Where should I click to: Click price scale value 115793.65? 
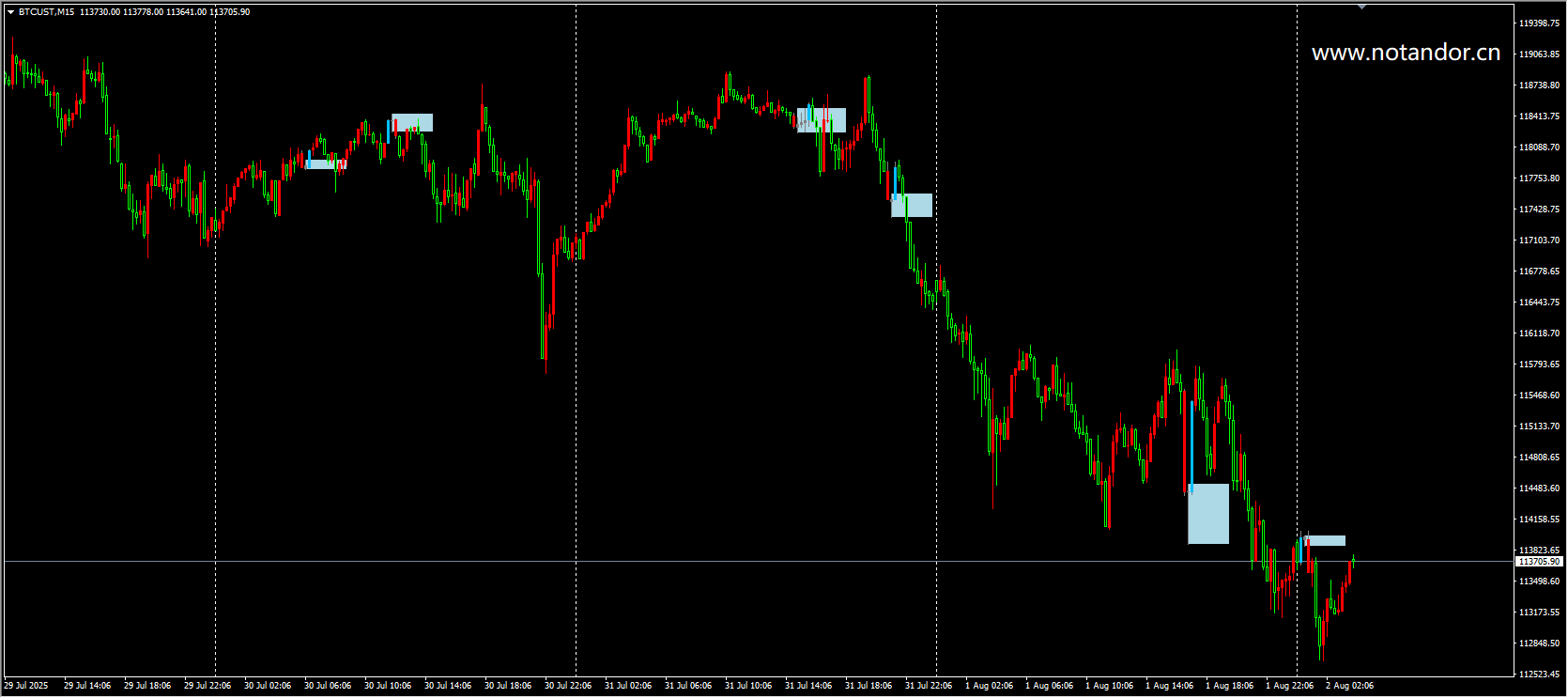click(1539, 364)
